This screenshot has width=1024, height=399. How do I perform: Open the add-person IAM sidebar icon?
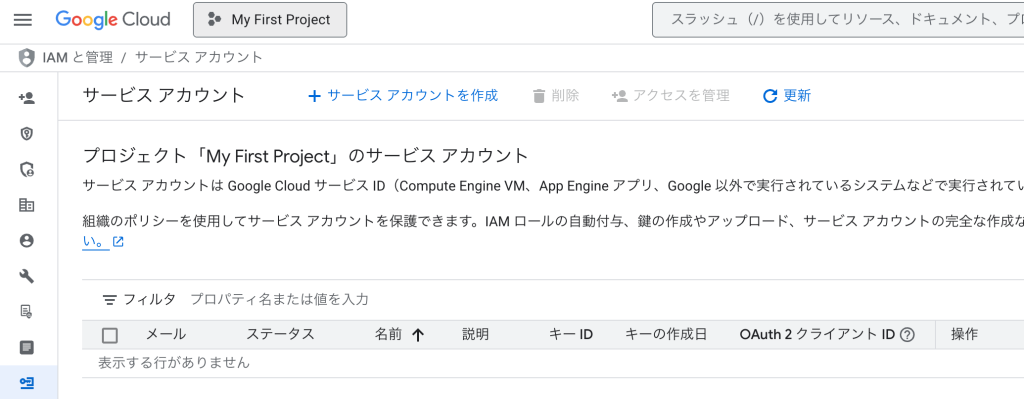tap(27, 98)
